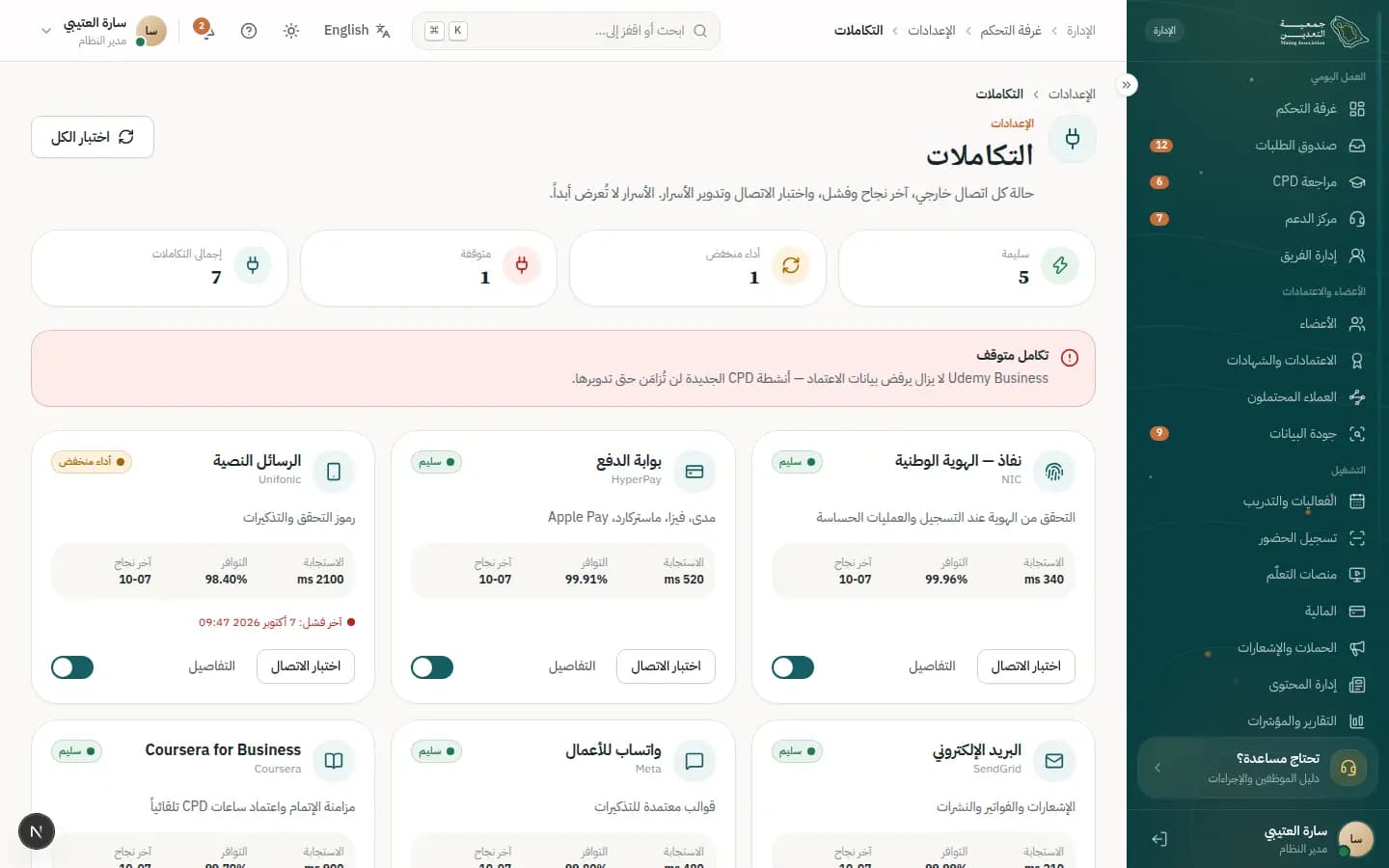Click the العملاء المحتملون icon
1389x868 pixels.
click(x=1357, y=397)
